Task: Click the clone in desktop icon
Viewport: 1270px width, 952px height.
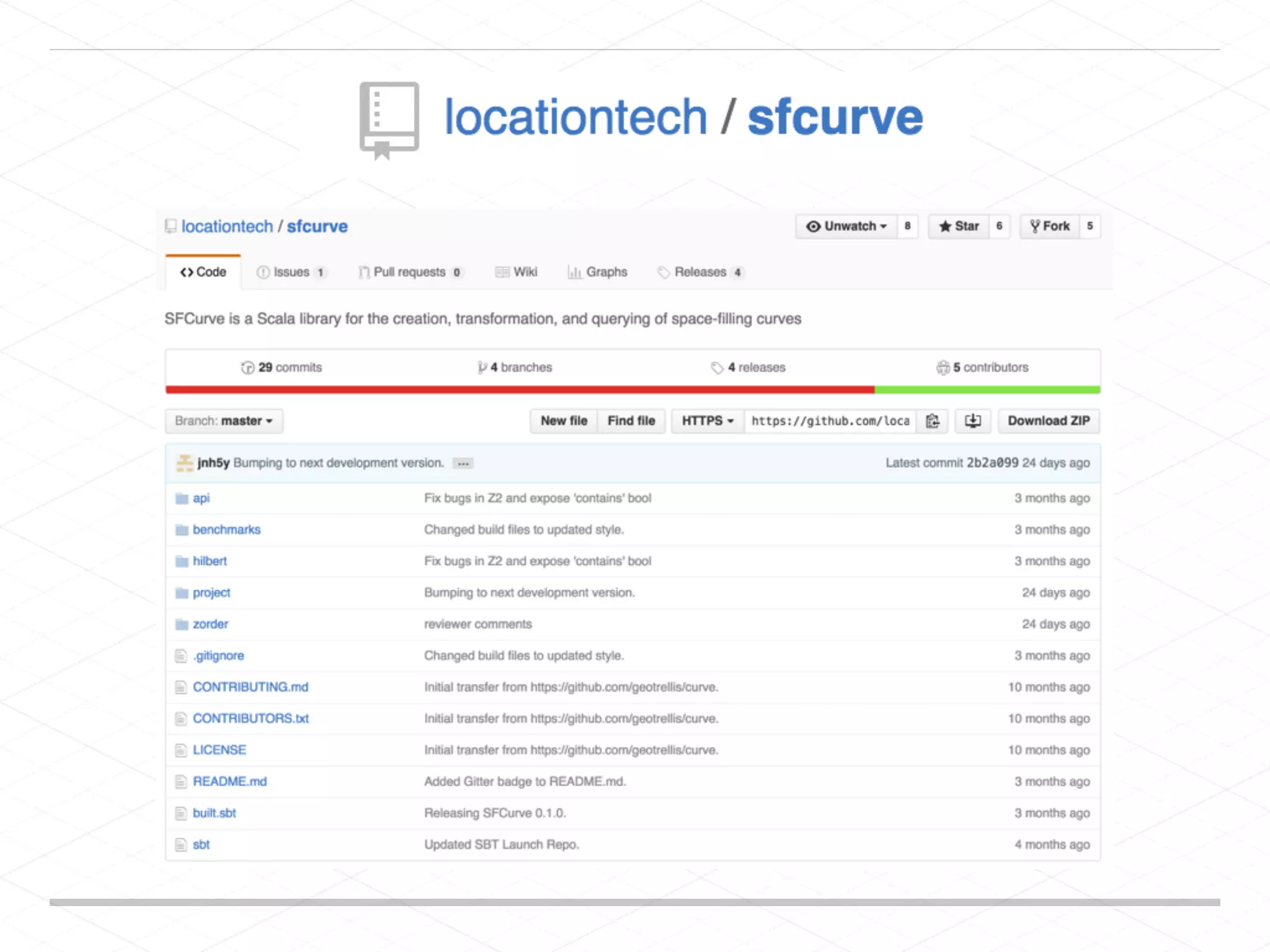Action: click(x=972, y=421)
